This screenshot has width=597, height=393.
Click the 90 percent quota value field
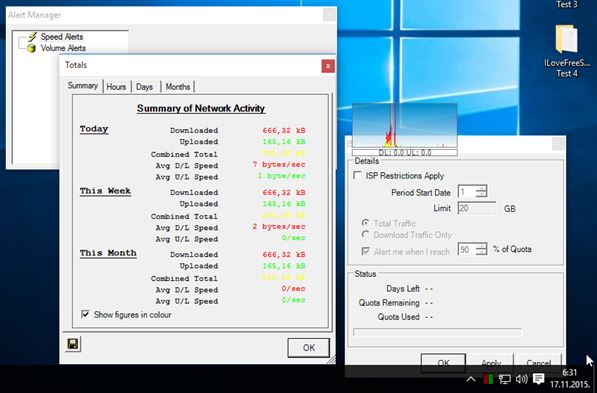coord(467,250)
